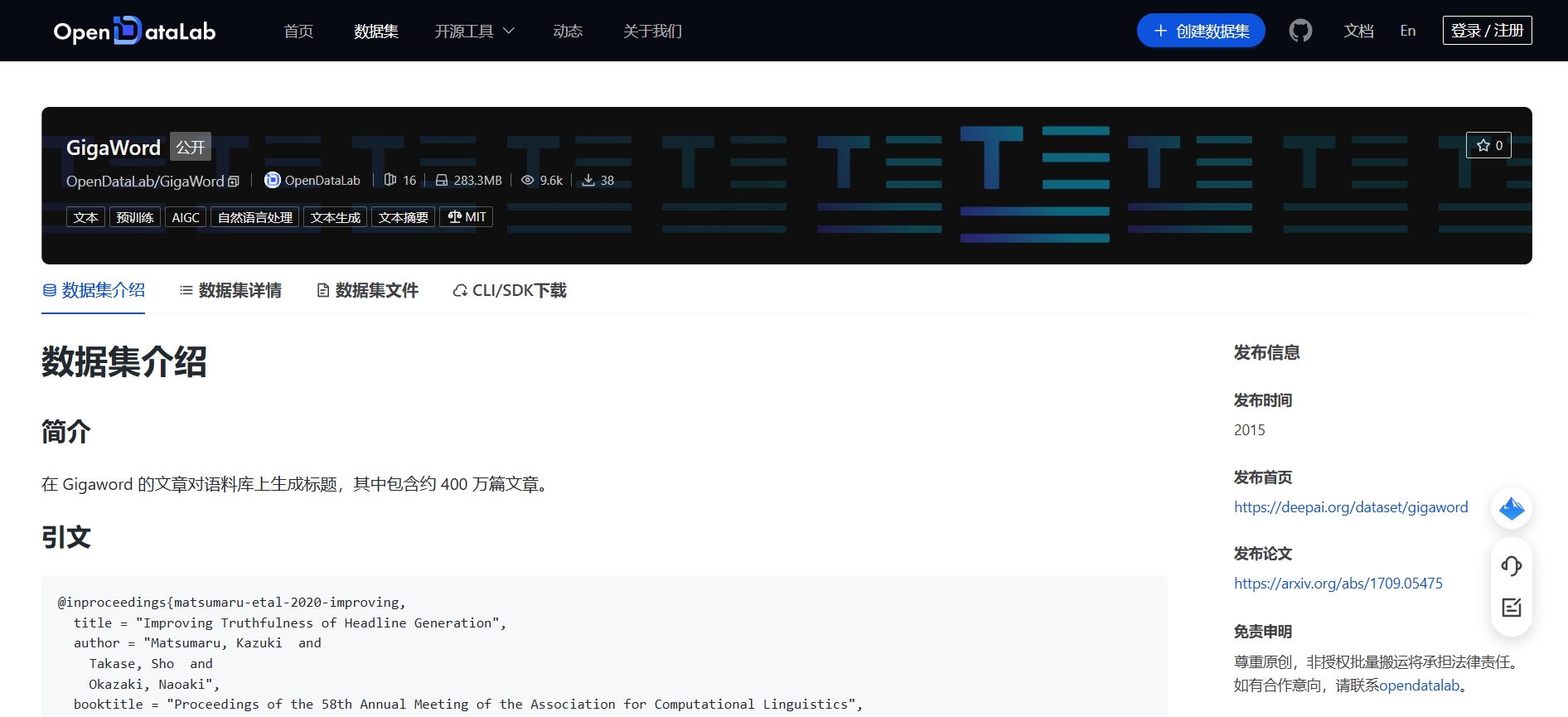Open the deepai.org gigaword homepage link
Image resolution: width=1568 pixels, height=717 pixels.
click(1351, 507)
